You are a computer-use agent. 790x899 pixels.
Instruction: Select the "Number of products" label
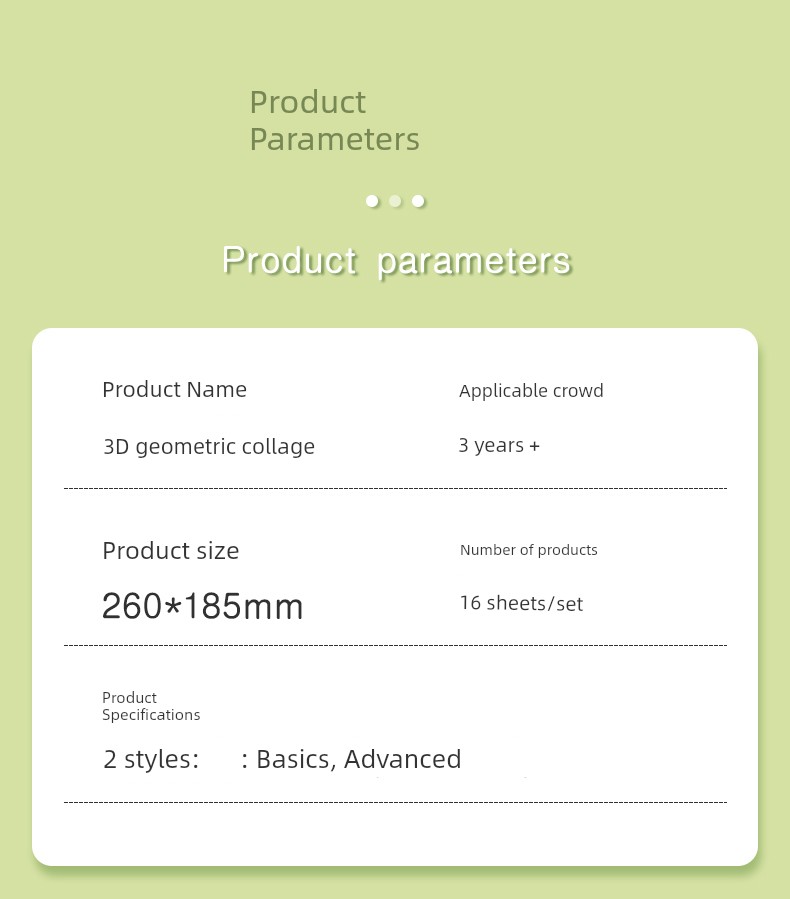coord(529,550)
